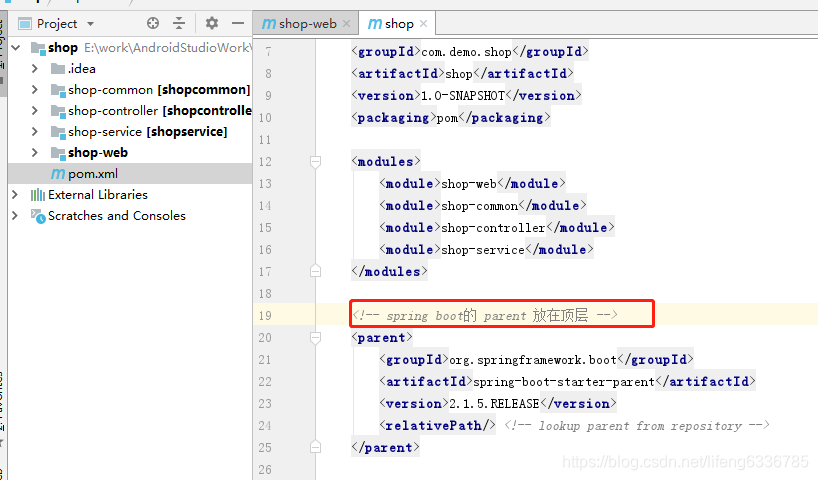Click the shop-service folder icon
The image size is (818, 480).
pyautogui.click(x=58, y=131)
